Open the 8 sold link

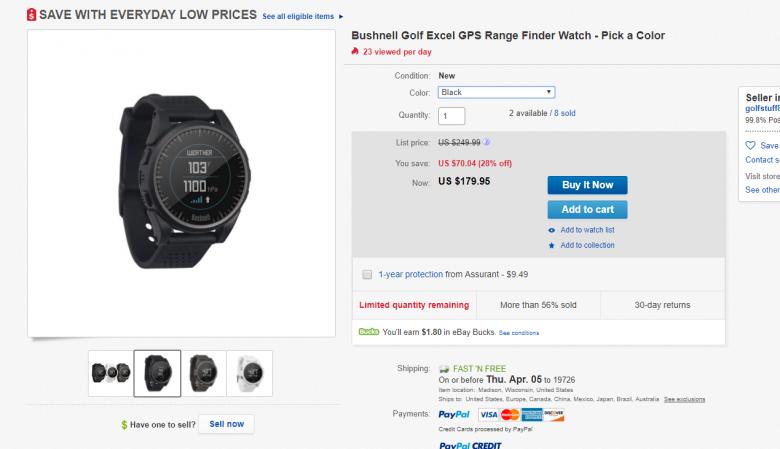pyautogui.click(x=567, y=114)
